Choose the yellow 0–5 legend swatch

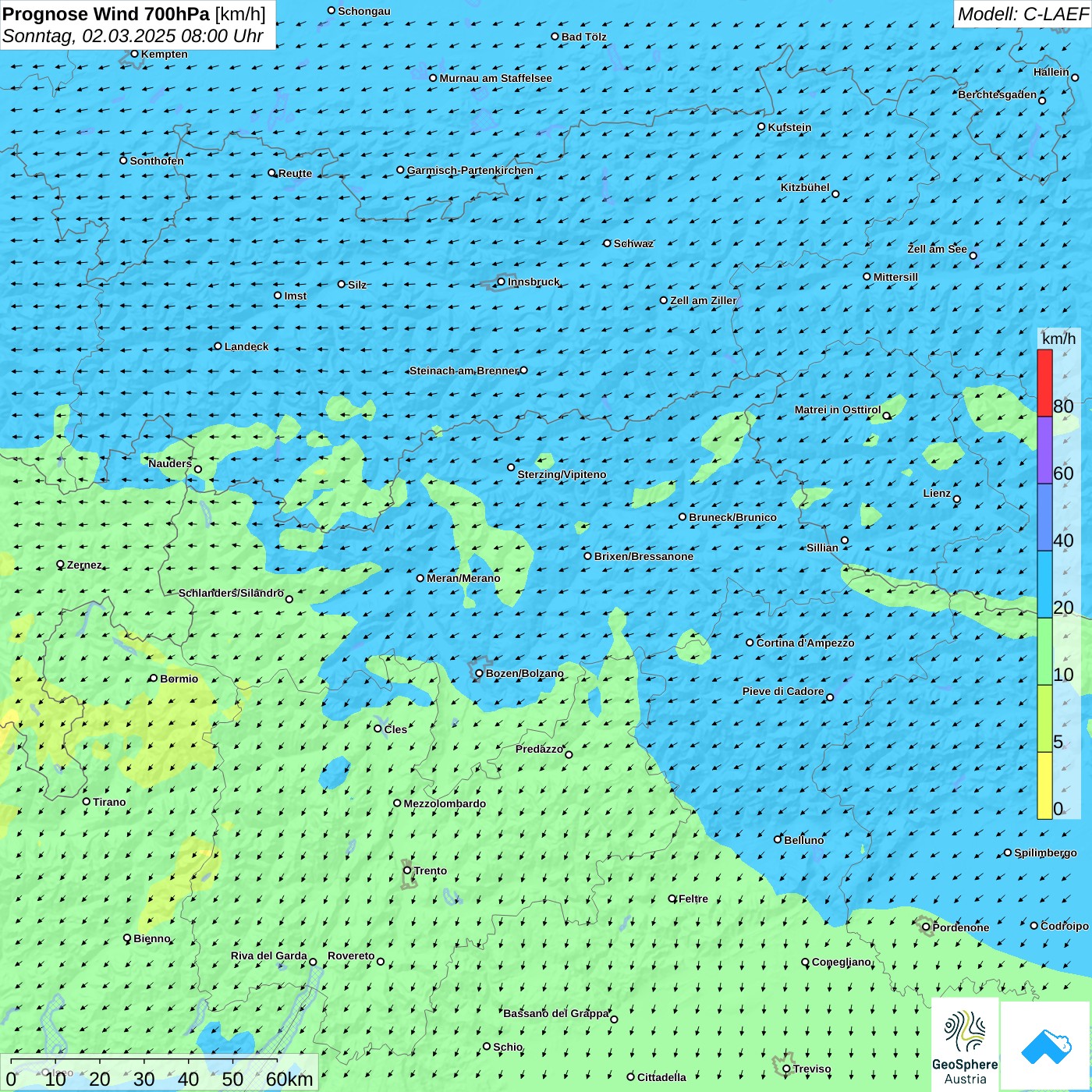tap(1044, 785)
